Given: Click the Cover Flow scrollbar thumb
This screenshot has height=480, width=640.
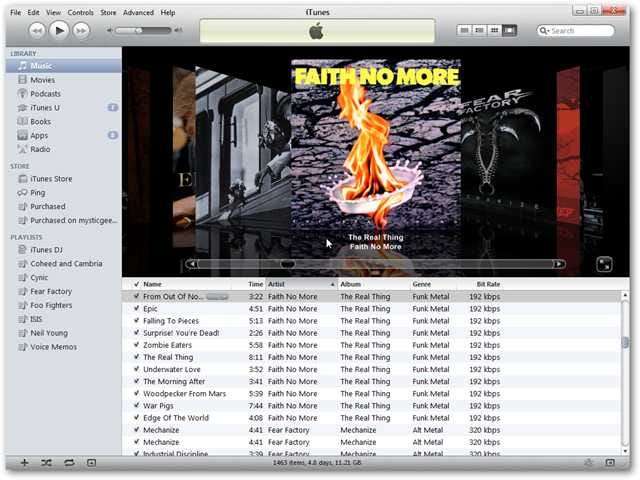Looking at the screenshot, I should 287,264.
